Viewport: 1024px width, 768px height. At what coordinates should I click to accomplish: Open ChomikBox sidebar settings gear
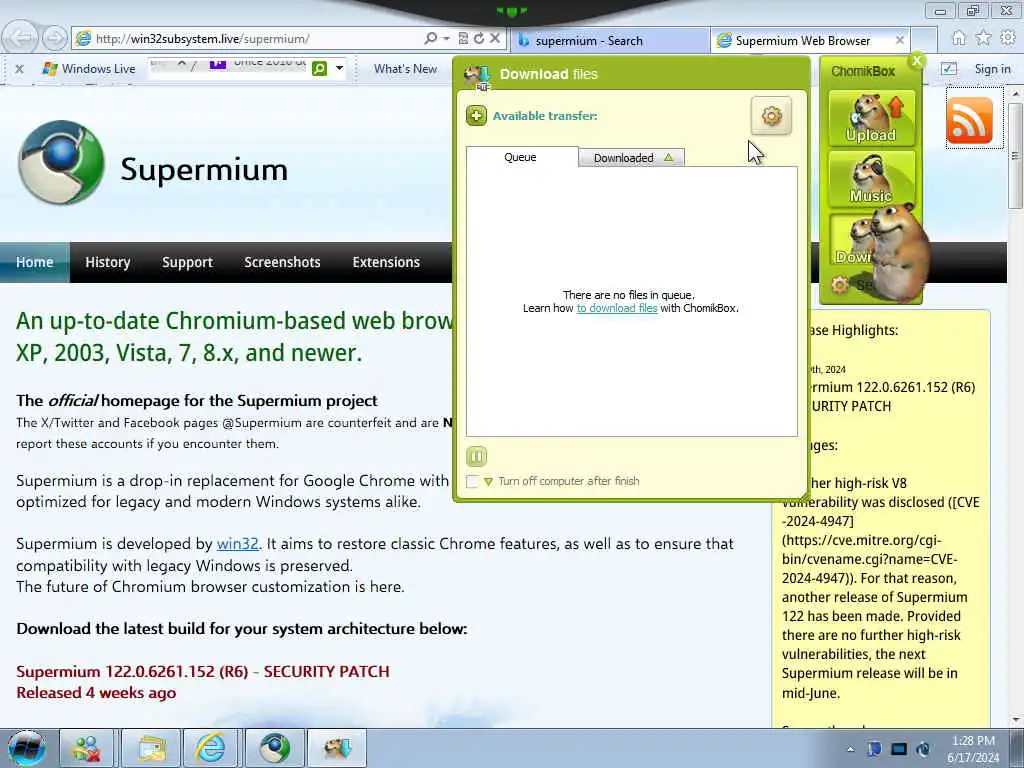pos(840,285)
